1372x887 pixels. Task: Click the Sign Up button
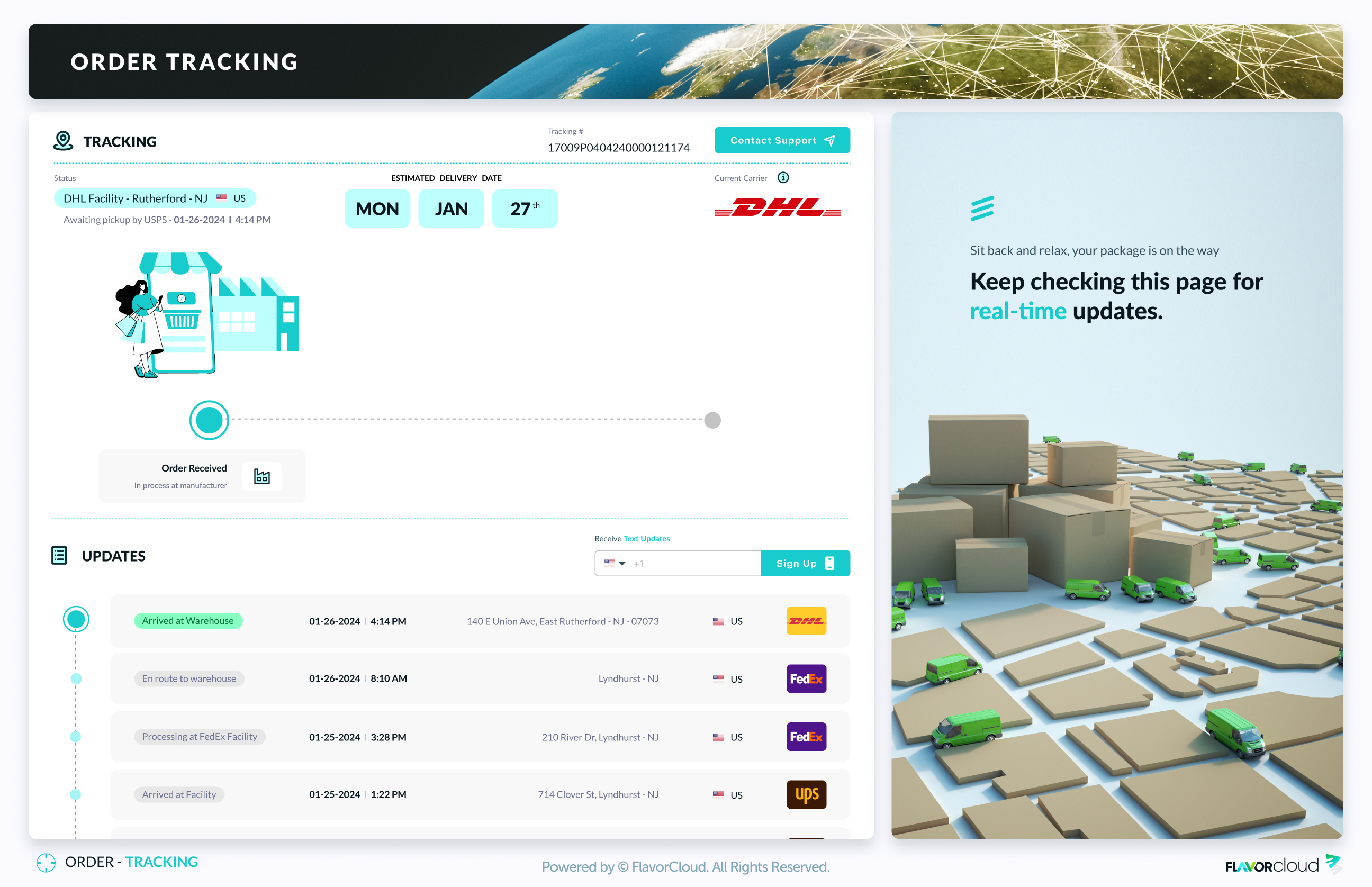click(805, 563)
